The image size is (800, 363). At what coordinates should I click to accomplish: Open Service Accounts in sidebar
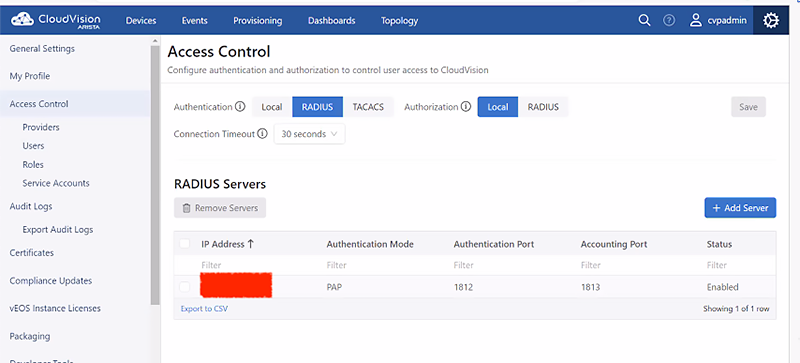(x=56, y=183)
